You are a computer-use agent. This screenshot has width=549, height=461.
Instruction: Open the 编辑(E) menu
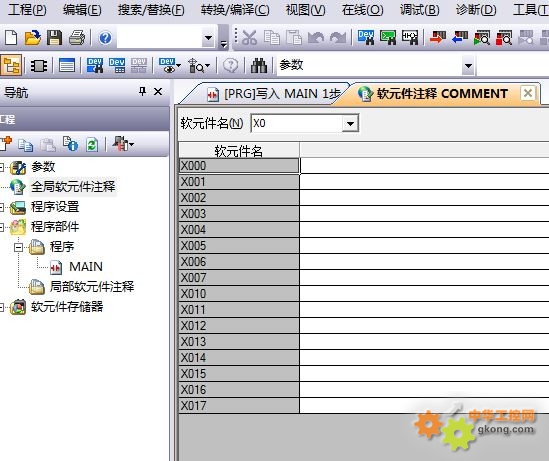tap(82, 10)
